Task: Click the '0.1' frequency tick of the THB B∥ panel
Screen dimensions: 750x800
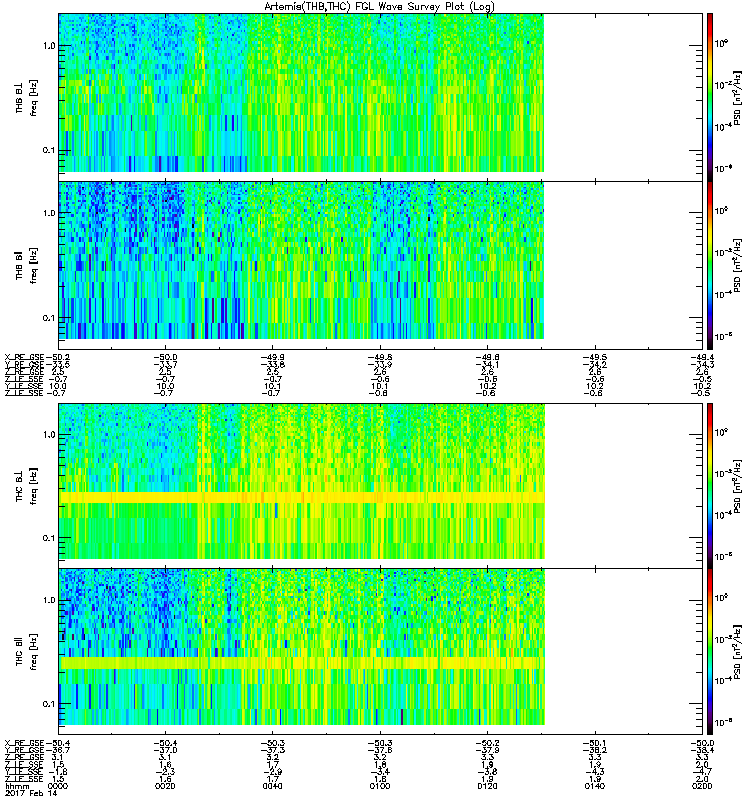Action: click(x=49, y=318)
